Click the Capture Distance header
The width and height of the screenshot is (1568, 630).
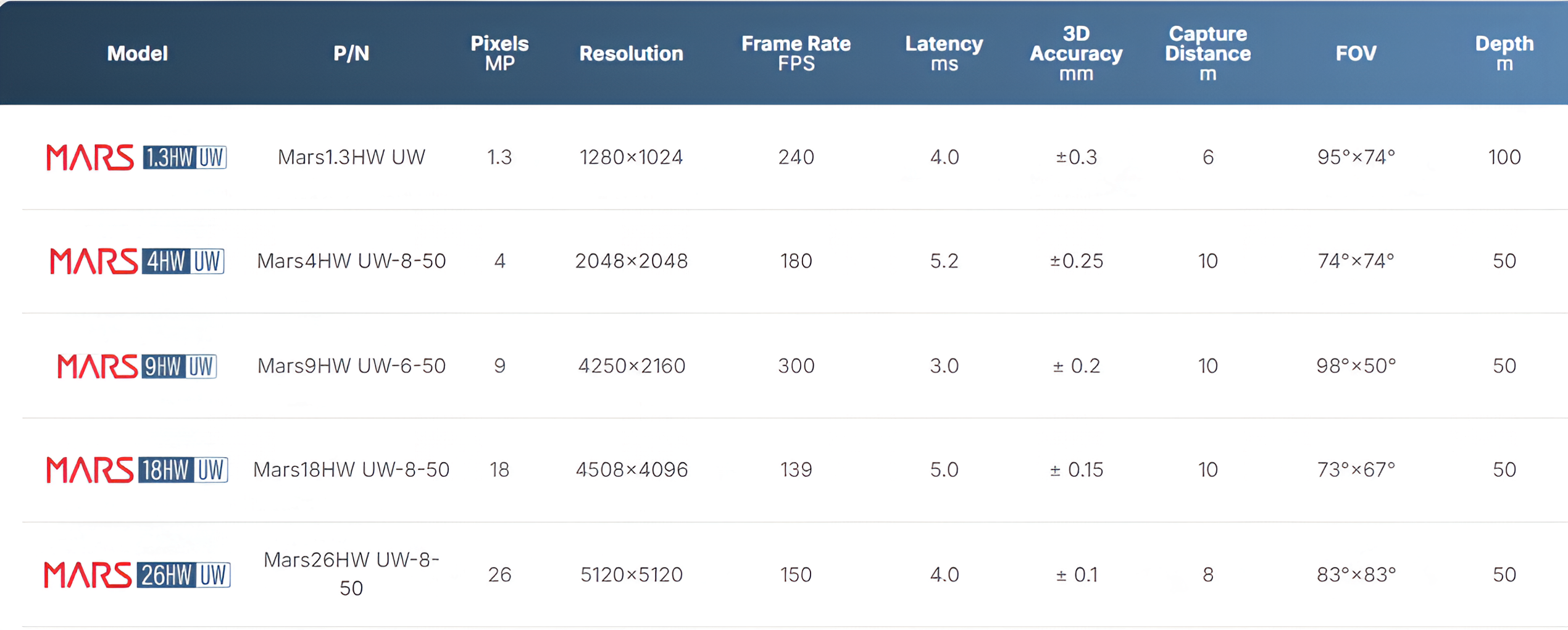[1207, 54]
